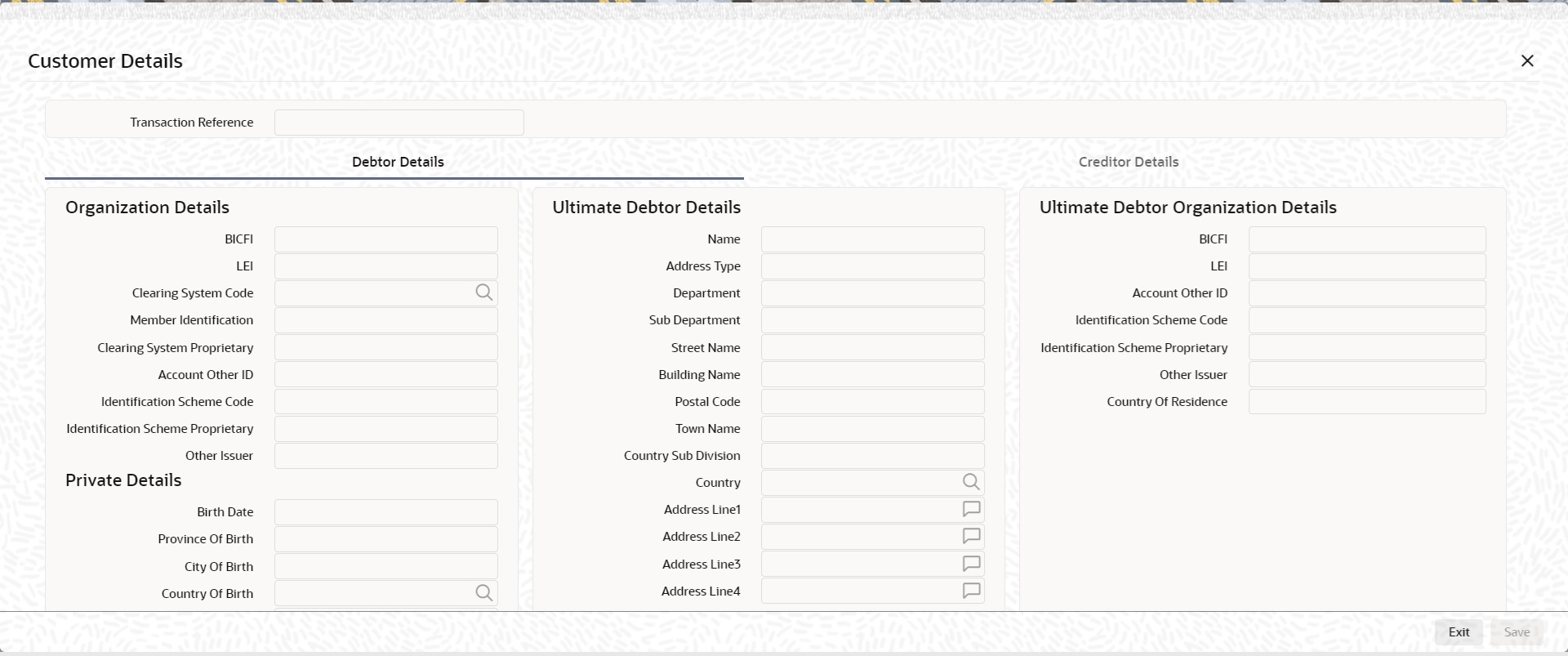The image size is (1568, 656).
Task: Focus the Clearing System Proprietary field
Action: 386,347
